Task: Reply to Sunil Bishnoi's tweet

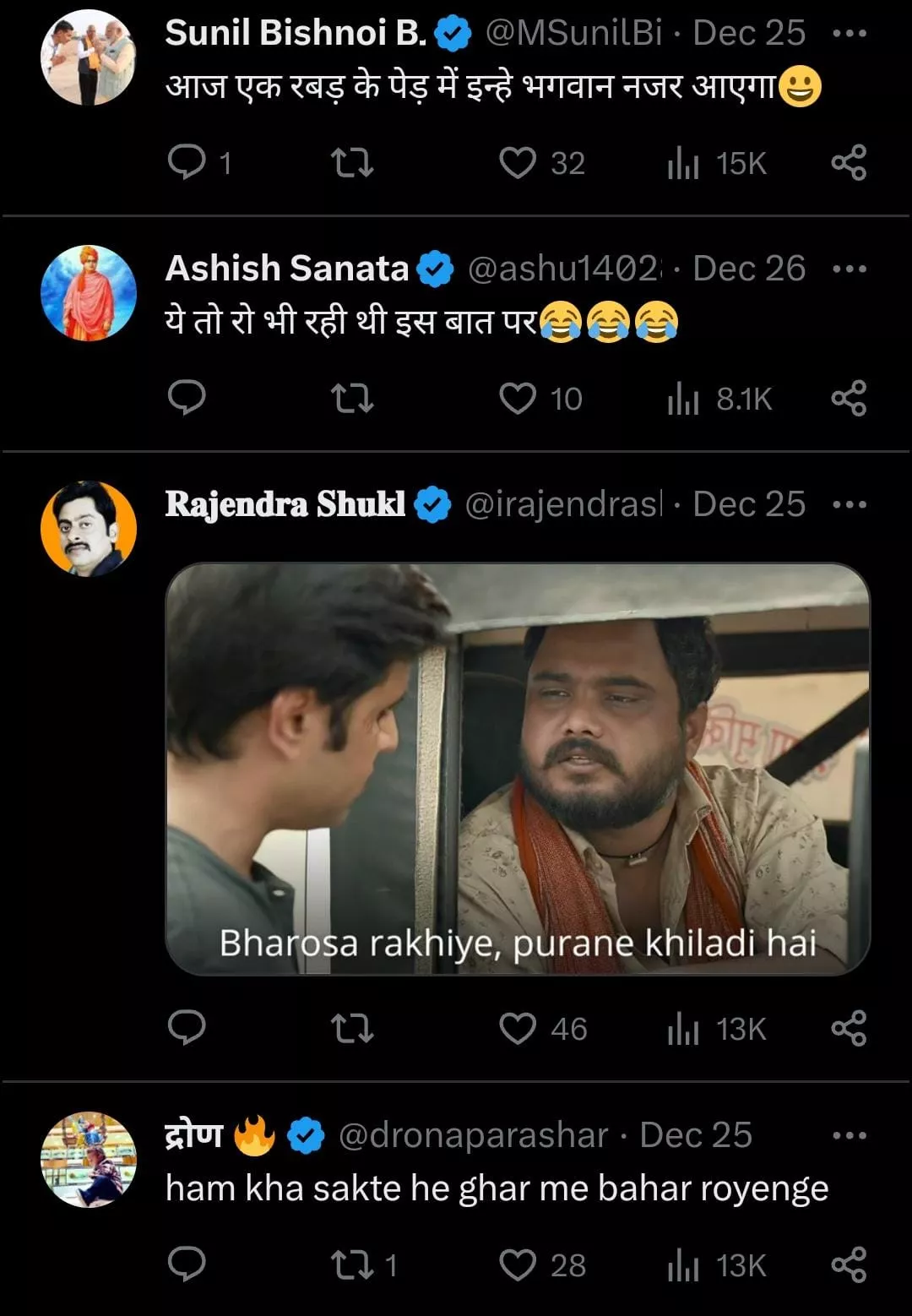Action: pyautogui.click(x=187, y=162)
